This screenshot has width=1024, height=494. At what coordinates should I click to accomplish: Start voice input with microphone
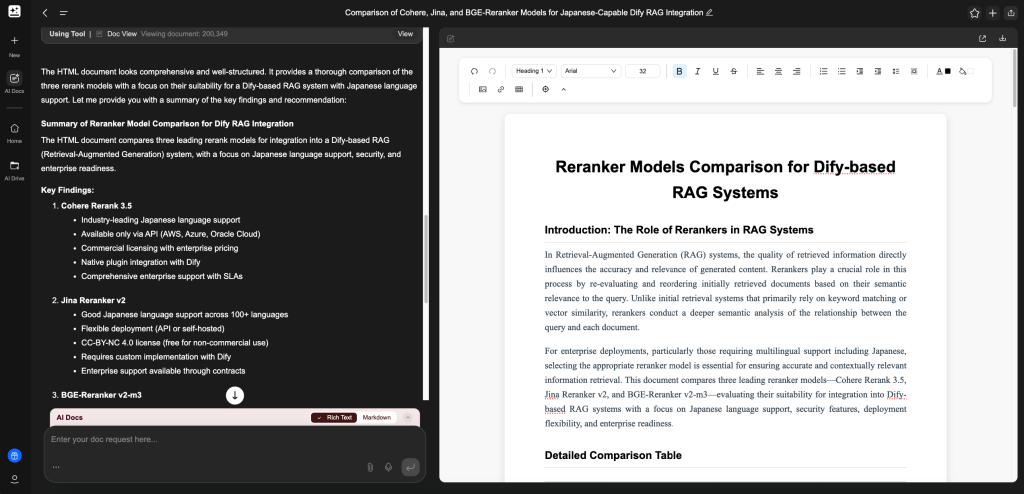pos(389,467)
